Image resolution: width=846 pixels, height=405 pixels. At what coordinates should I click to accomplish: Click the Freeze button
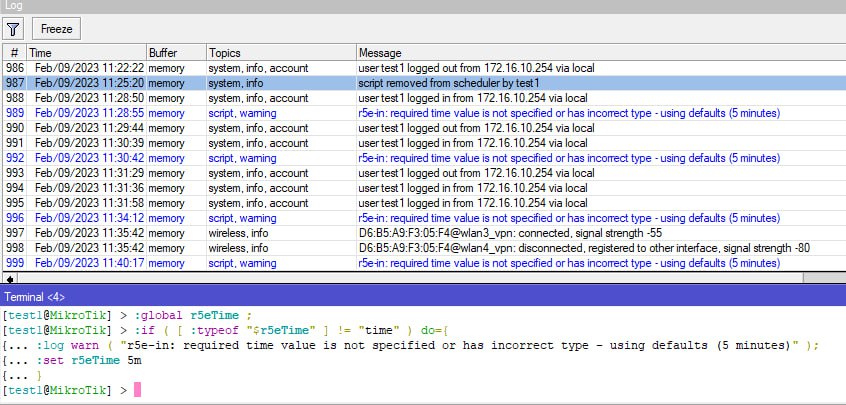tap(56, 29)
